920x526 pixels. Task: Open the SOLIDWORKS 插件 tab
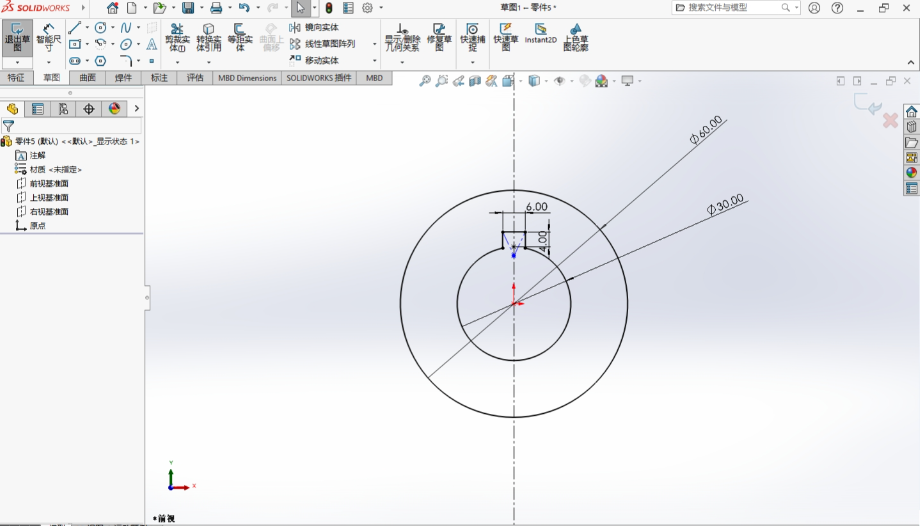pyautogui.click(x=319, y=77)
